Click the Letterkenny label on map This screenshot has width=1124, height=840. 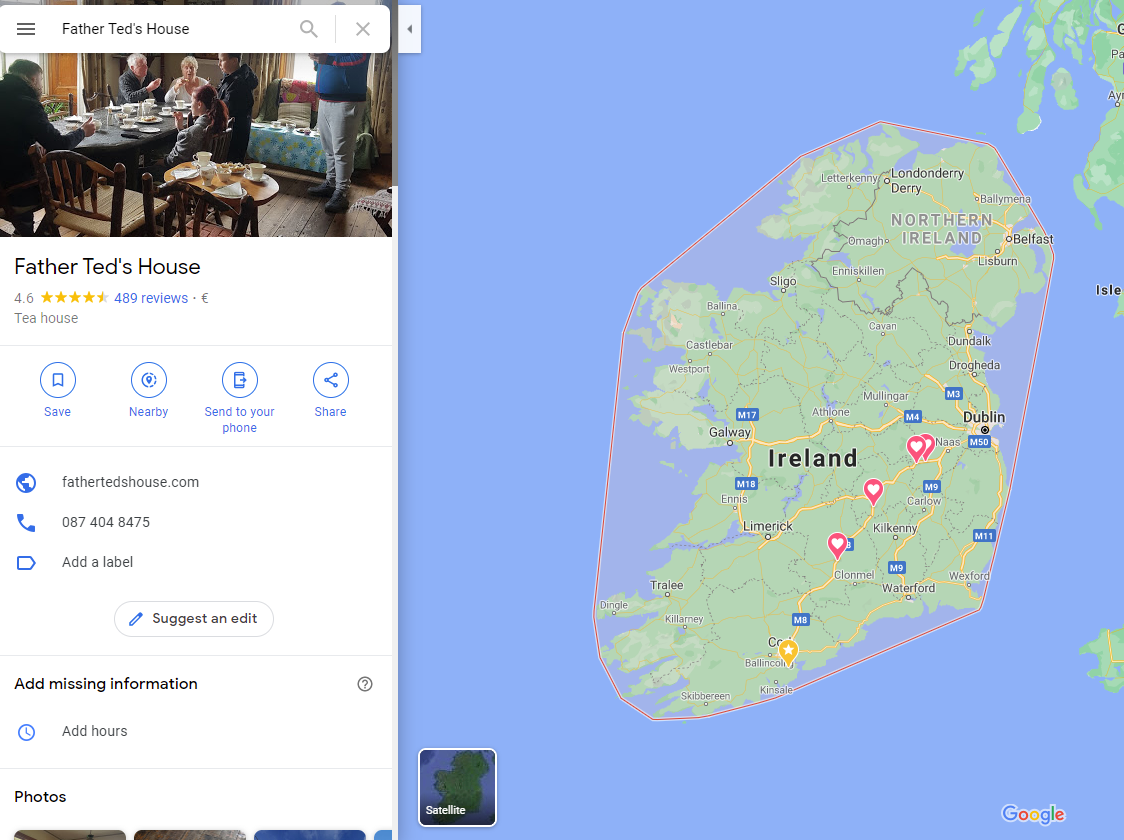pyautogui.click(x=849, y=178)
